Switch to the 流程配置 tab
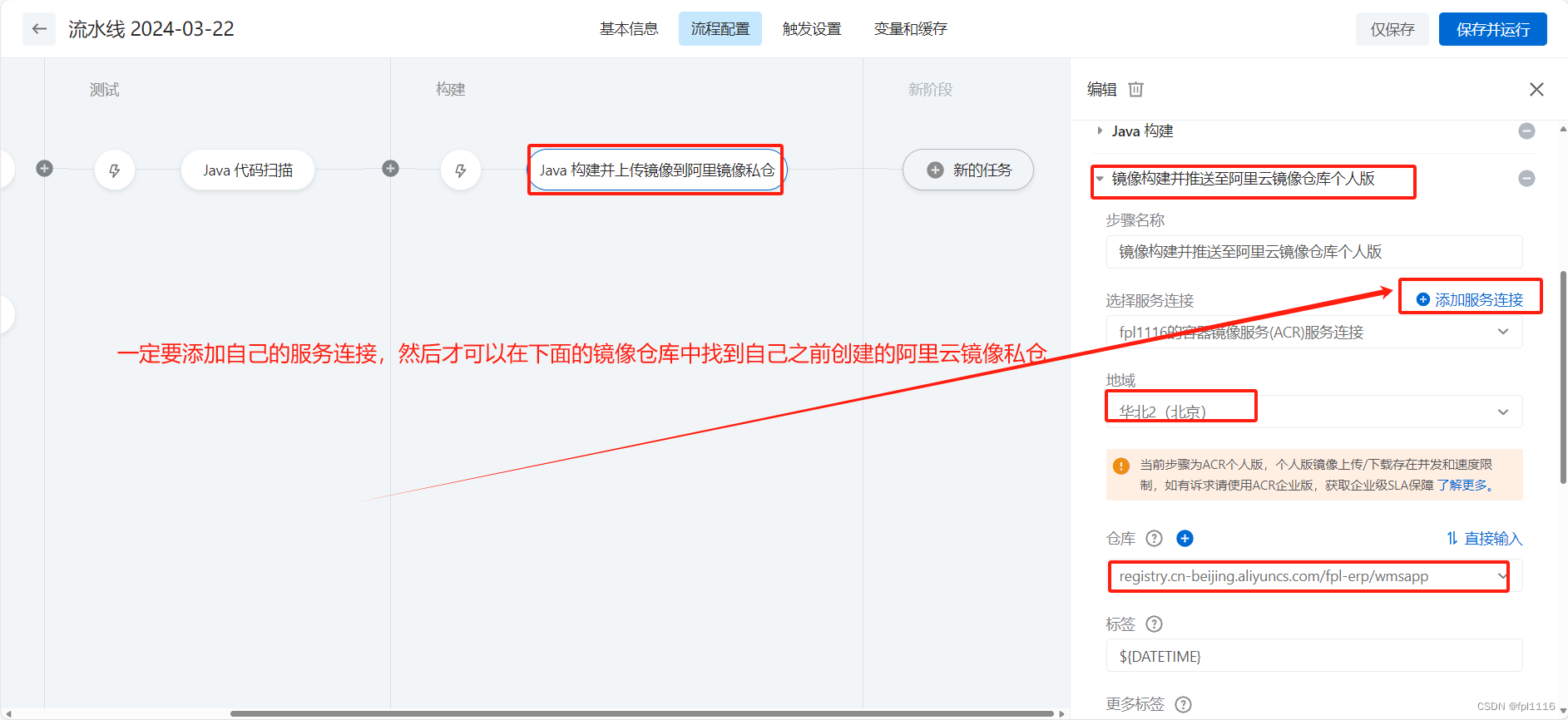 pyautogui.click(x=720, y=29)
